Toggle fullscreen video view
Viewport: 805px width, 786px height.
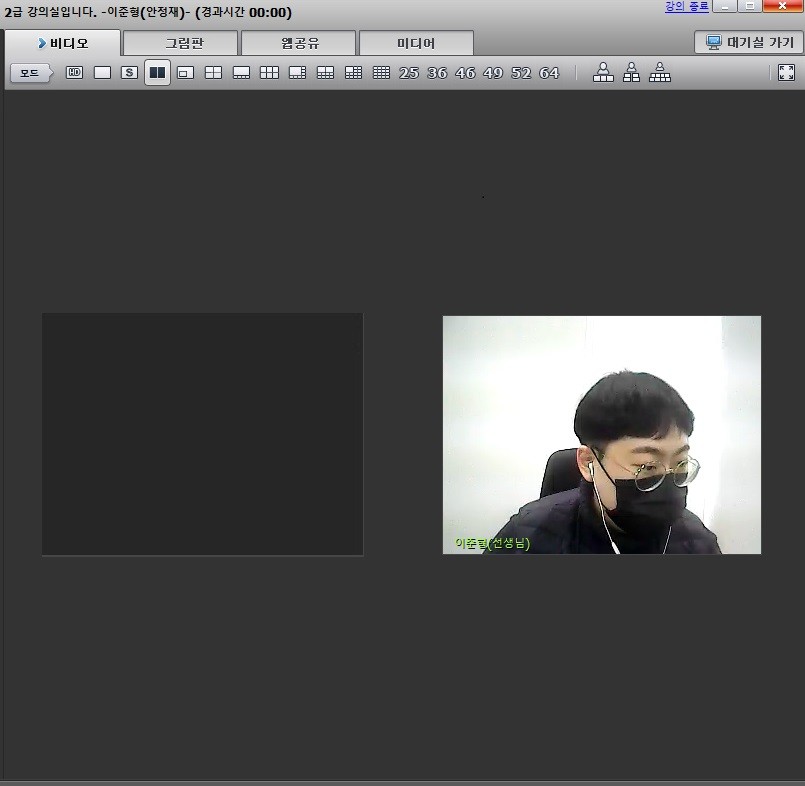[x=786, y=73]
